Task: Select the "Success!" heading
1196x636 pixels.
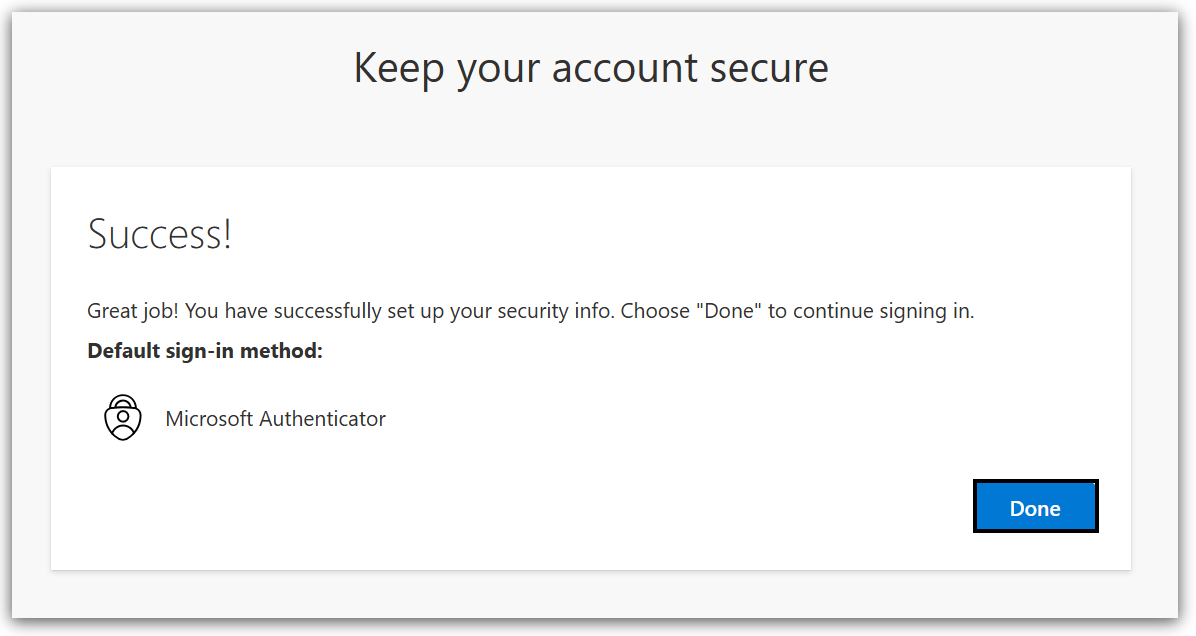Action: (160, 234)
